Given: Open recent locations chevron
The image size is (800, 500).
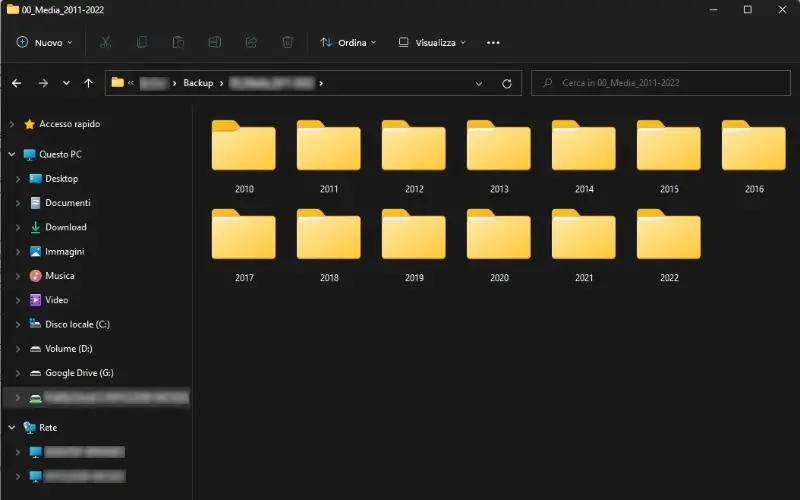Looking at the screenshot, I should (66, 83).
